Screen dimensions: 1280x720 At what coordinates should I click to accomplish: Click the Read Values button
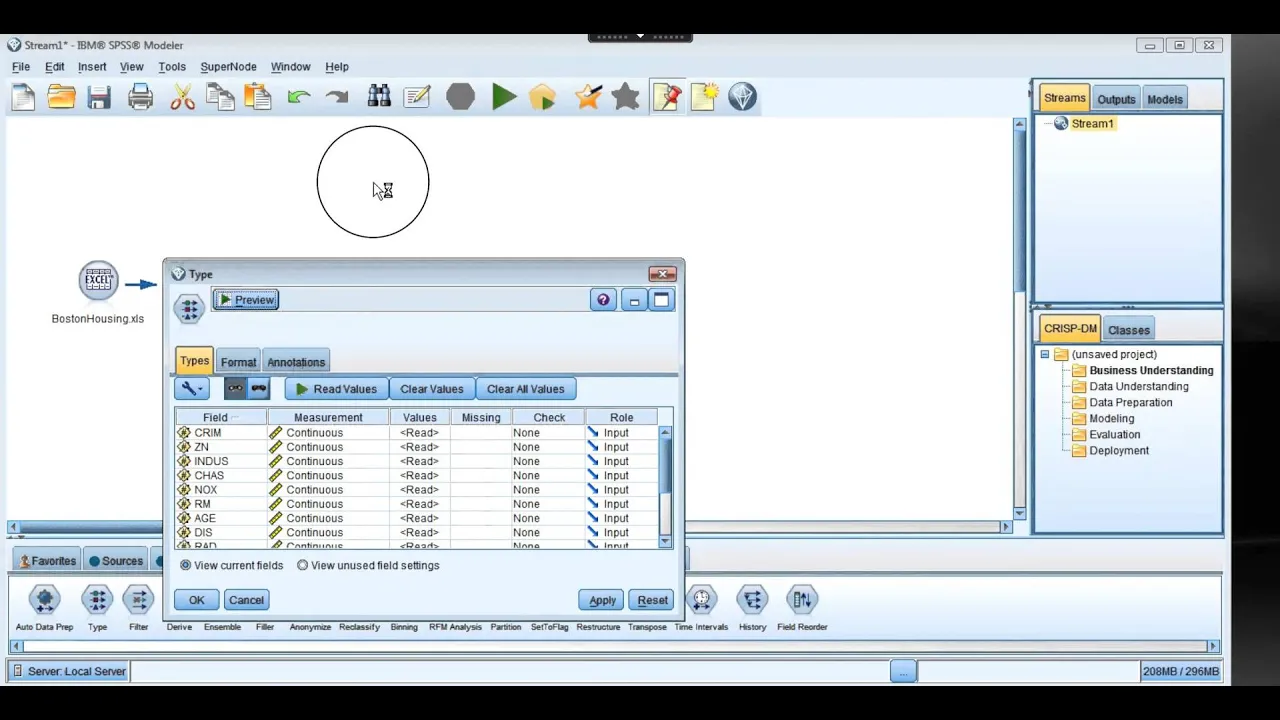pyautogui.click(x=335, y=389)
